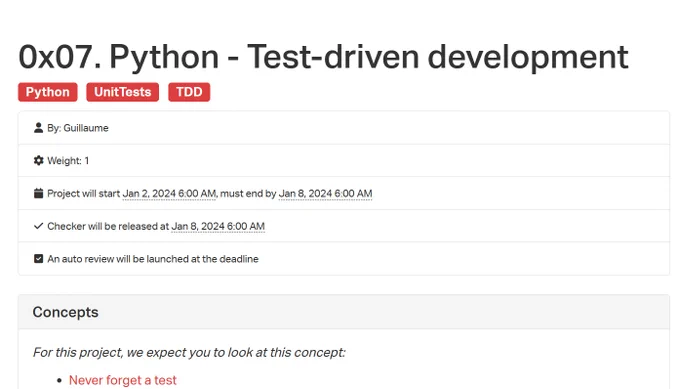
Task: Click the TDD tag badge
Action: tap(189, 92)
